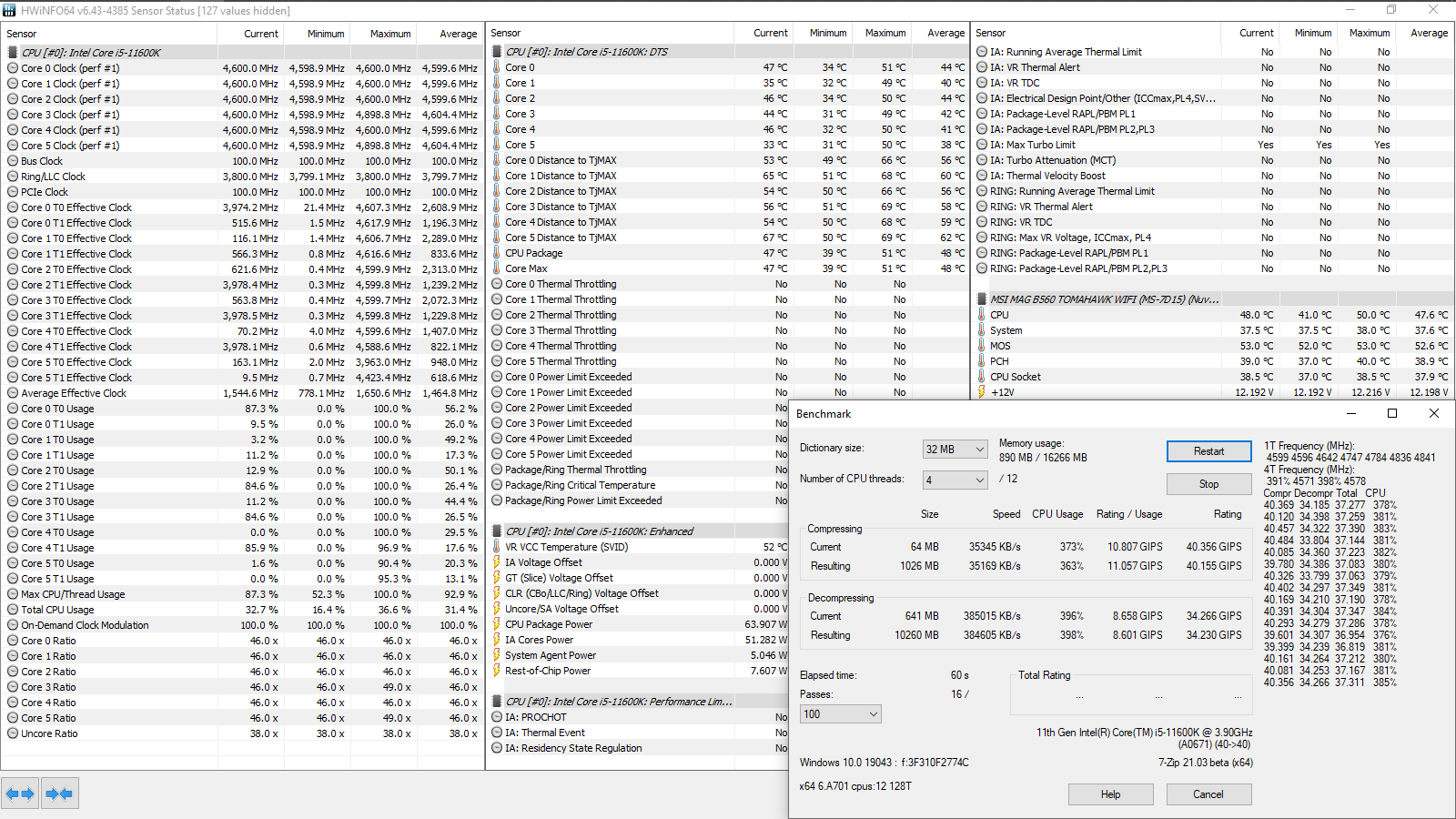Click the icon next to Ring/LLC Clock
Image resolution: width=1456 pixels, height=819 pixels.
[13, 177]
